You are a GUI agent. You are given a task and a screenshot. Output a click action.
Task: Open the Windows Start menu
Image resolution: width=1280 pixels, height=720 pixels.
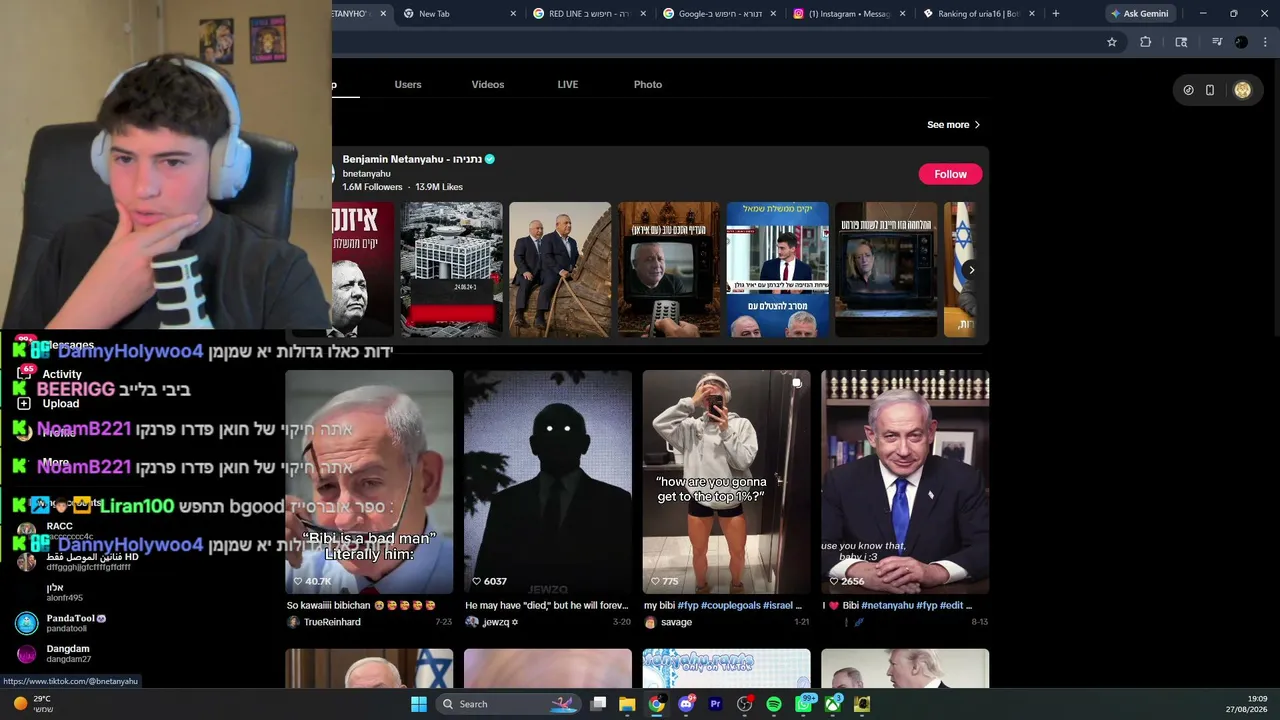pos(419,704)
